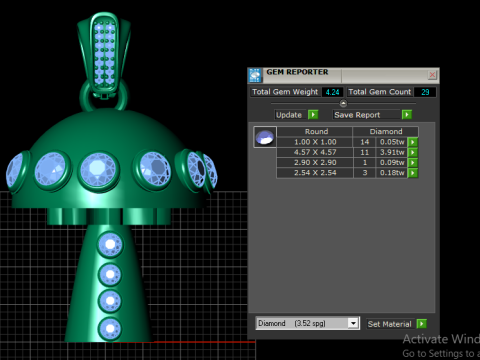480x360 pixels.
Task: Click the Total Gem Count label
Action: (x=380, y=92)
